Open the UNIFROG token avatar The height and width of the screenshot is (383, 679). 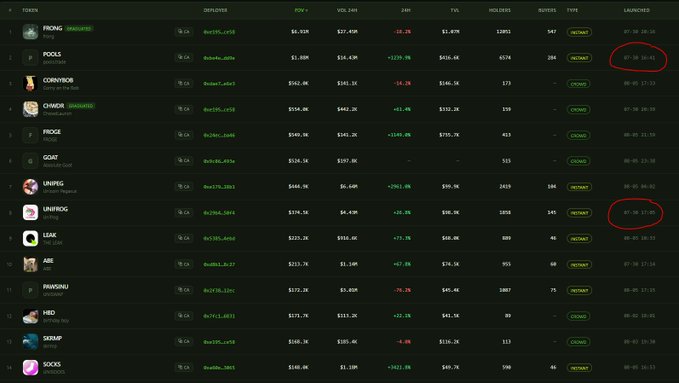coord(30,213)
